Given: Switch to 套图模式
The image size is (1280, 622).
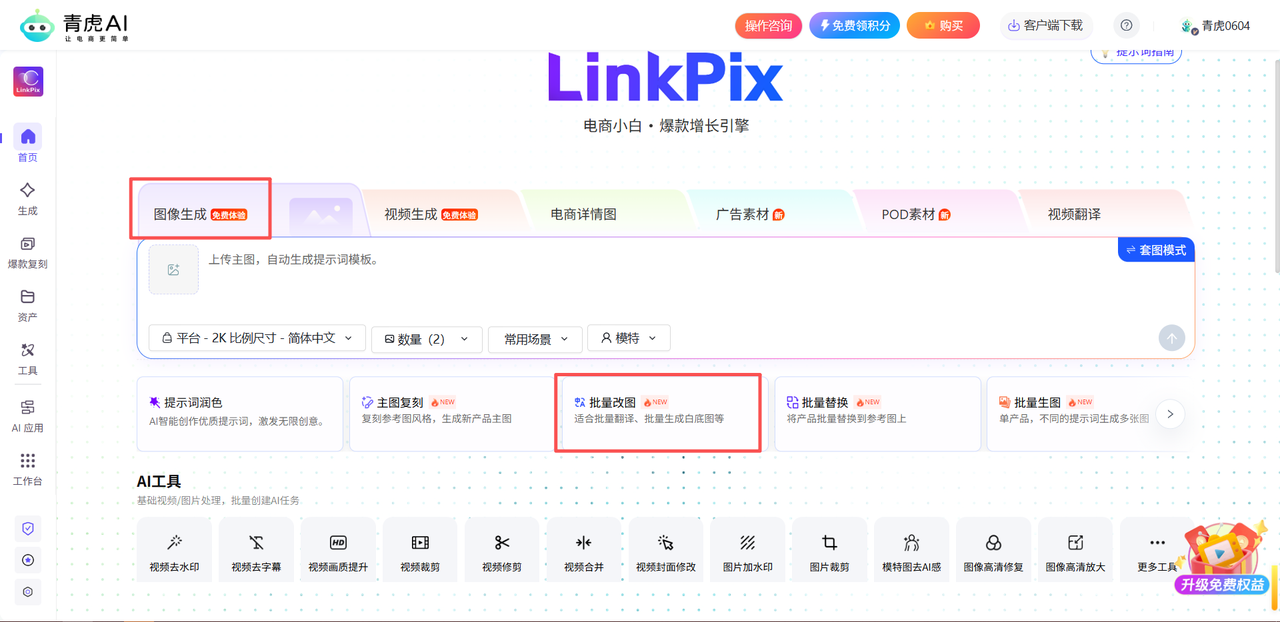Looking at the screenshot, I should click(x=1156, y=250).
